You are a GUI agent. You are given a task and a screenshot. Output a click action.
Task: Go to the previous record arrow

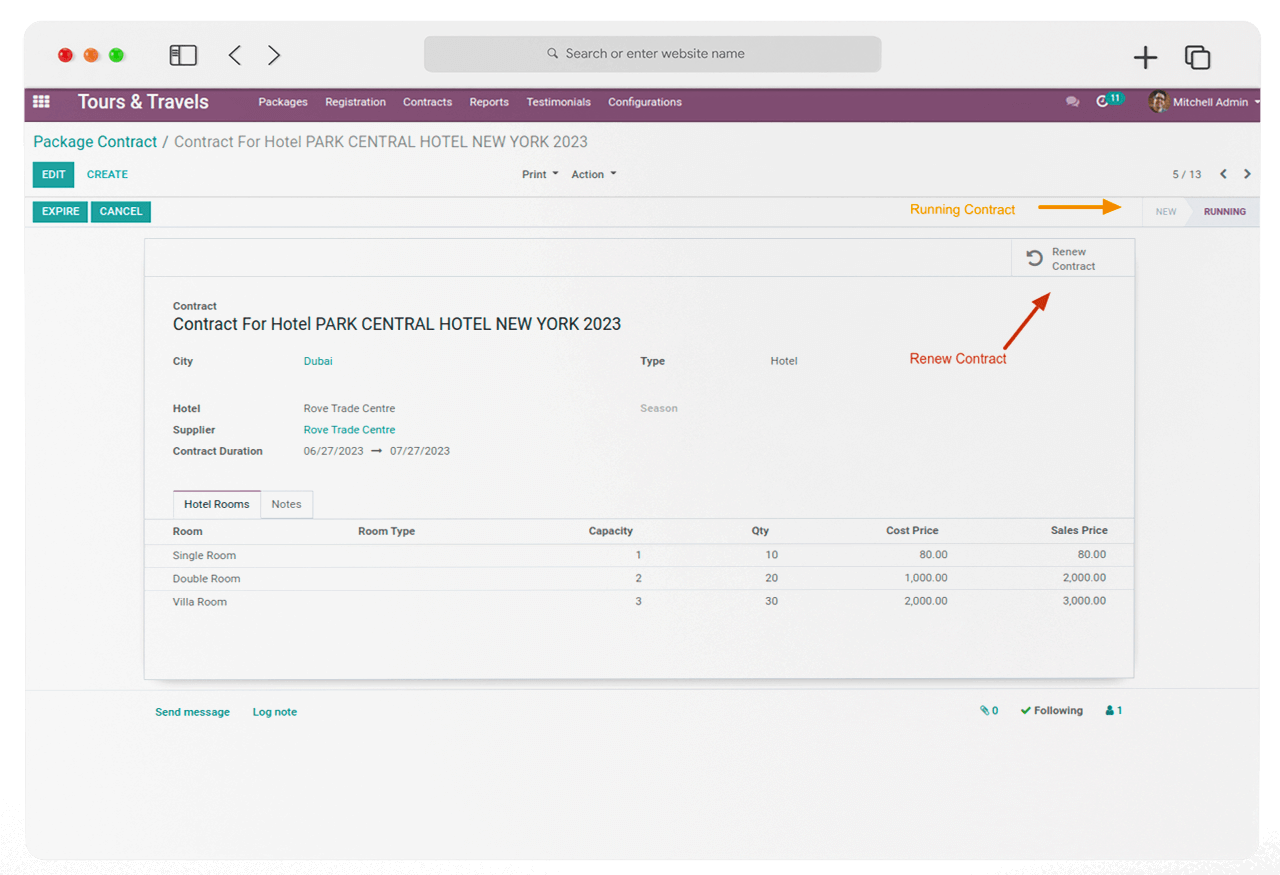point(1223,174)
